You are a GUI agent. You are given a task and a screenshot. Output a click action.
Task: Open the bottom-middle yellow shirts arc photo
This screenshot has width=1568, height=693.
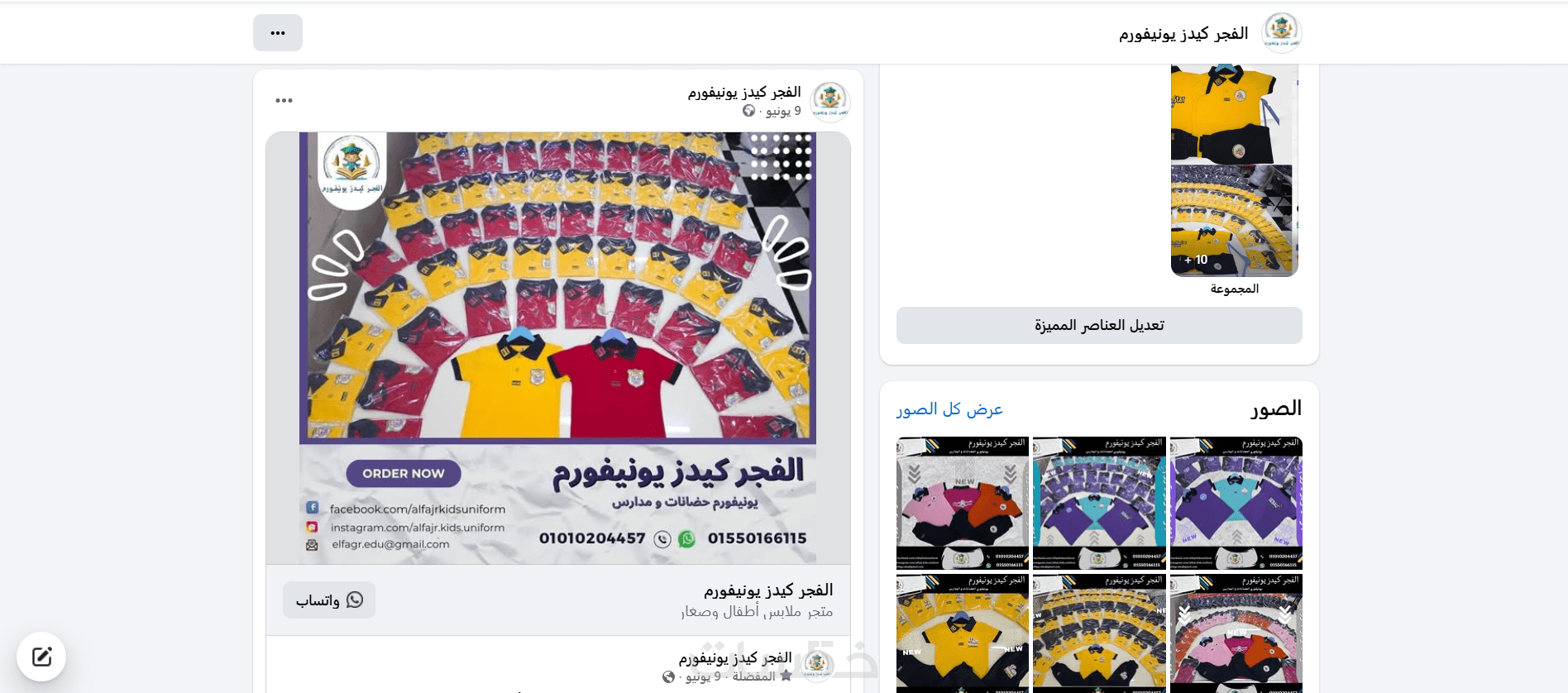point(1099,633)
